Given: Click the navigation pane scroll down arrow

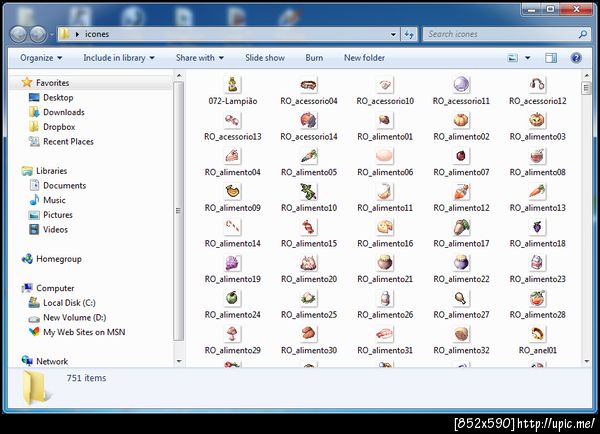Looking at the screenshot, I should [179, 361].
